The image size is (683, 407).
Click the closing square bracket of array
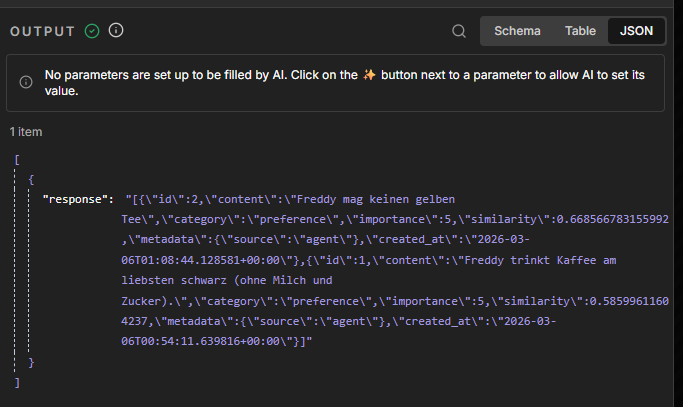click(x=18, y=382)
